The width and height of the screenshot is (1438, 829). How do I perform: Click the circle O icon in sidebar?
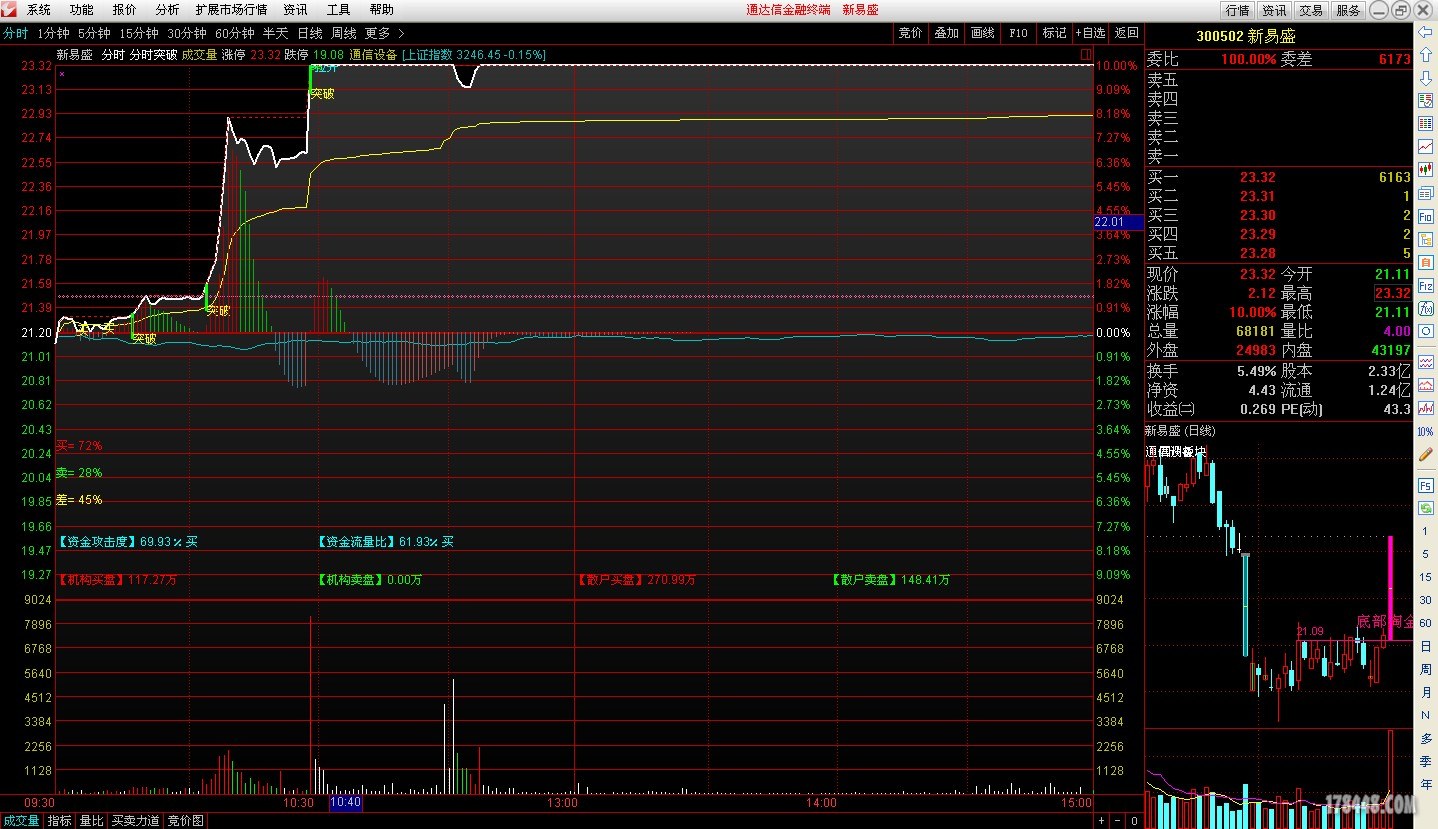(1426, 331)
